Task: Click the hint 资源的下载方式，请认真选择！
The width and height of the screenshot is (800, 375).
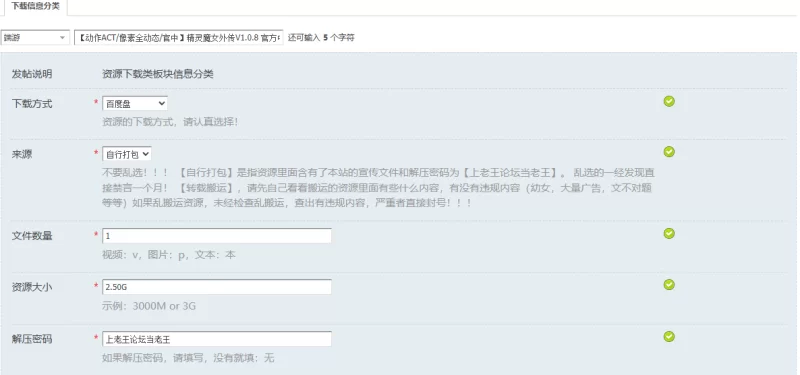Action: pyautogui.click(x=170, y=122)
